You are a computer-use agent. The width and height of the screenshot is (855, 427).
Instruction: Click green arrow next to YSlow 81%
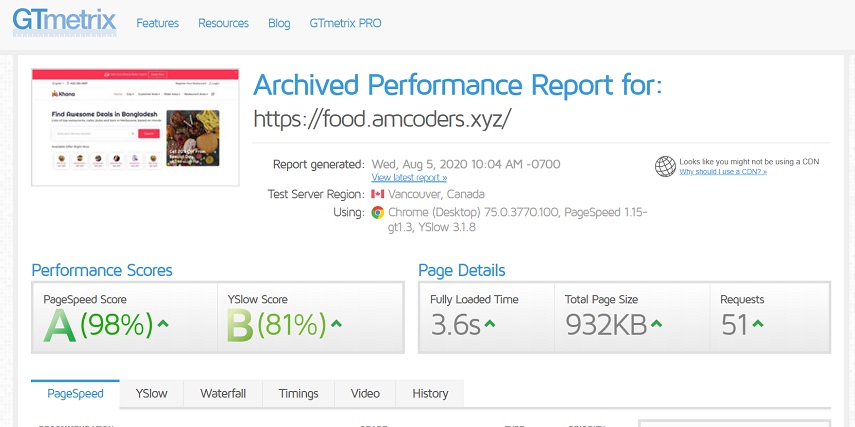336,324
